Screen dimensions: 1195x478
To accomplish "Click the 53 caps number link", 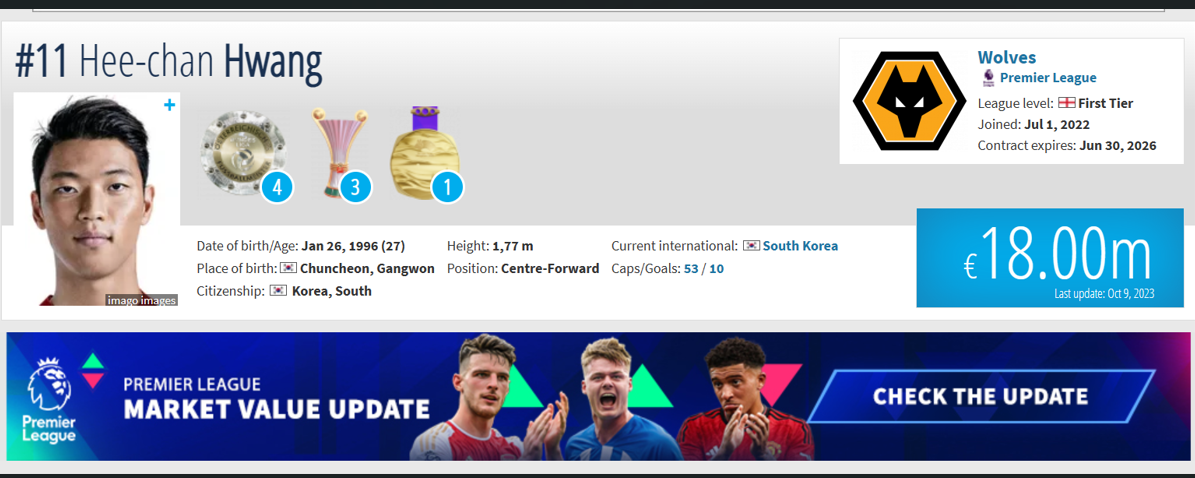I will click(690, 268).
